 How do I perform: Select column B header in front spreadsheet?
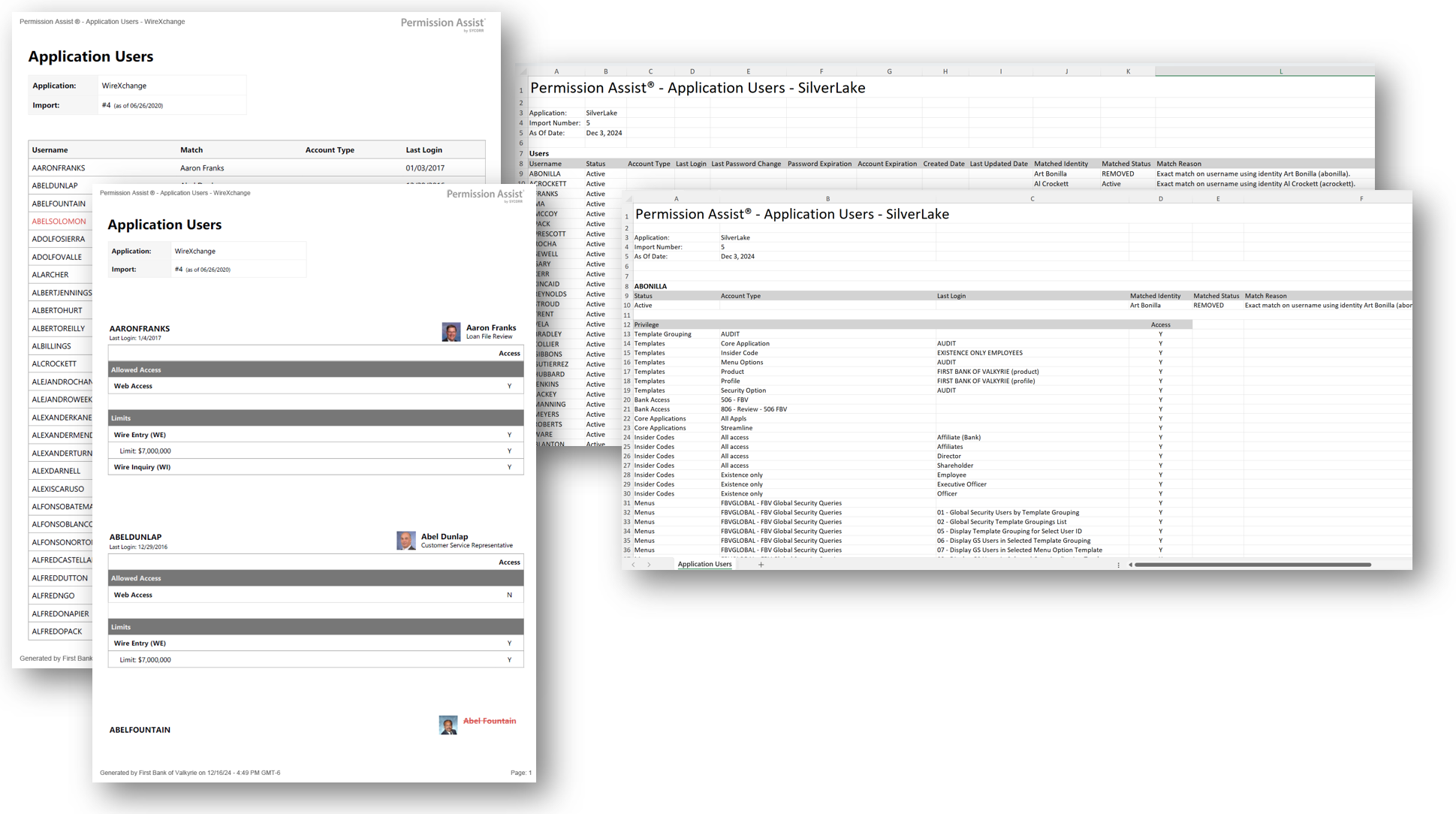pos(827,199)
